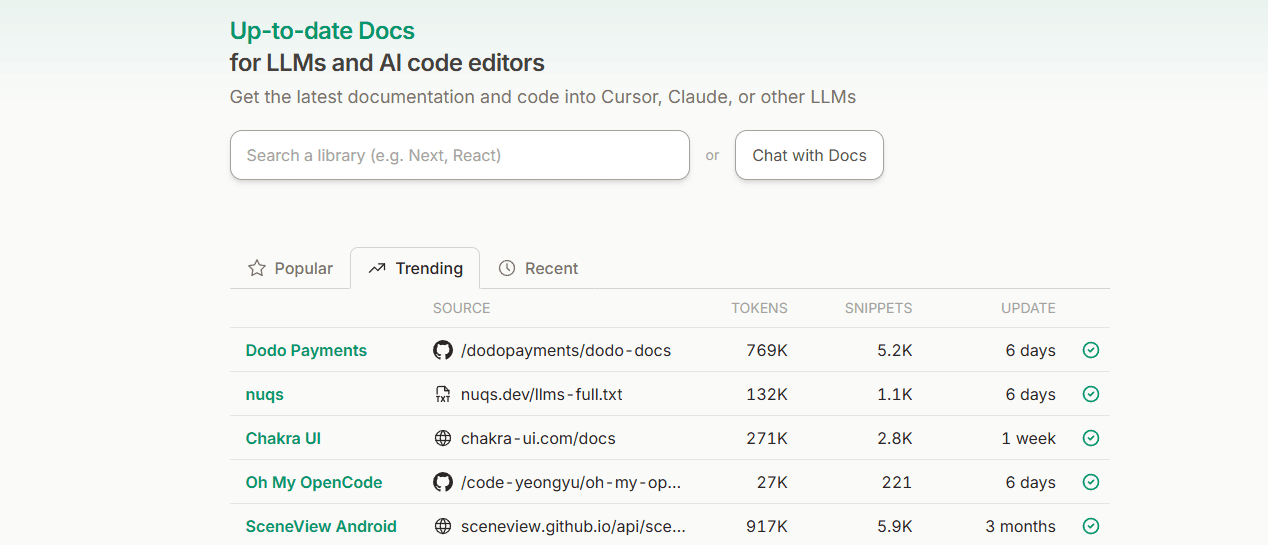
Task: Click the TOKENS column header
Action: (x=759, y=308)
